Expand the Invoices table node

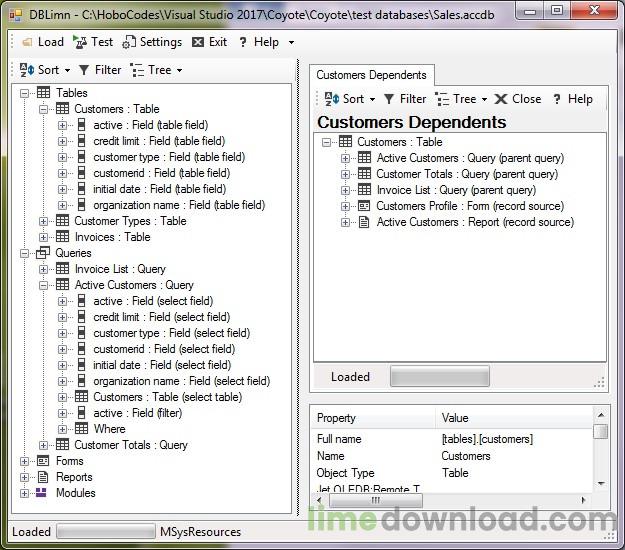pos(44,237)
